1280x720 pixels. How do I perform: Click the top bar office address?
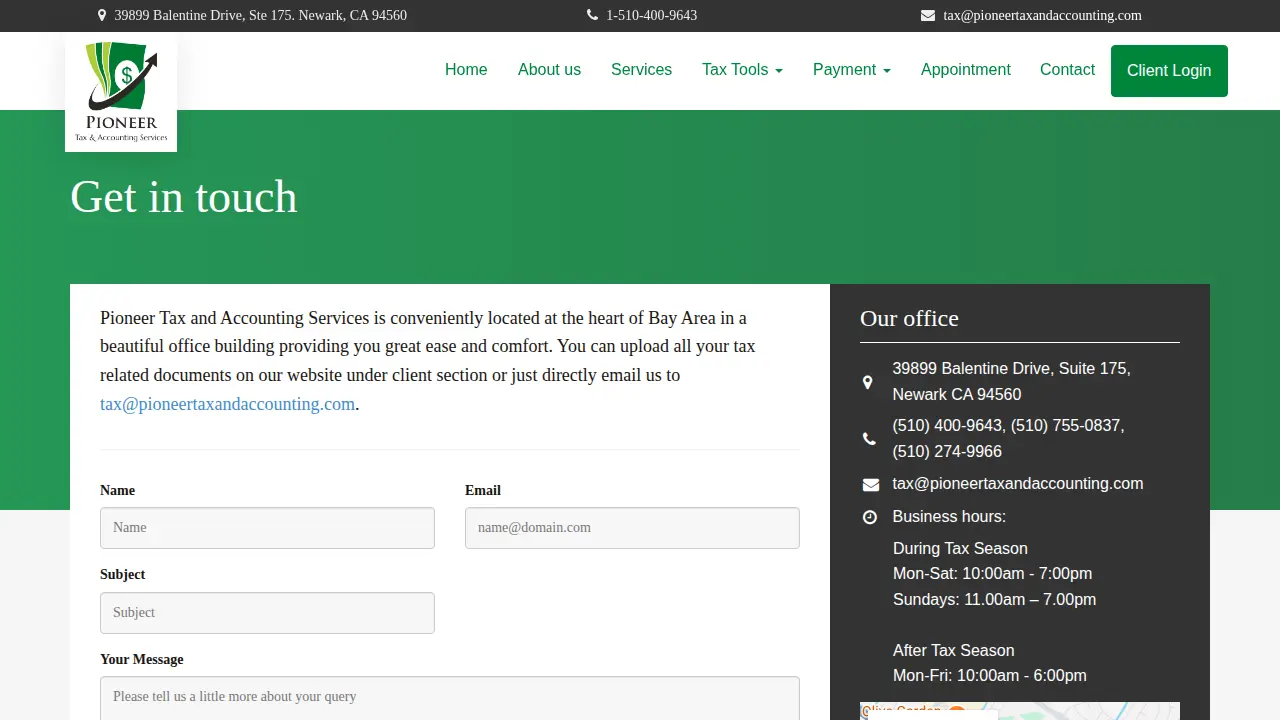260,16
